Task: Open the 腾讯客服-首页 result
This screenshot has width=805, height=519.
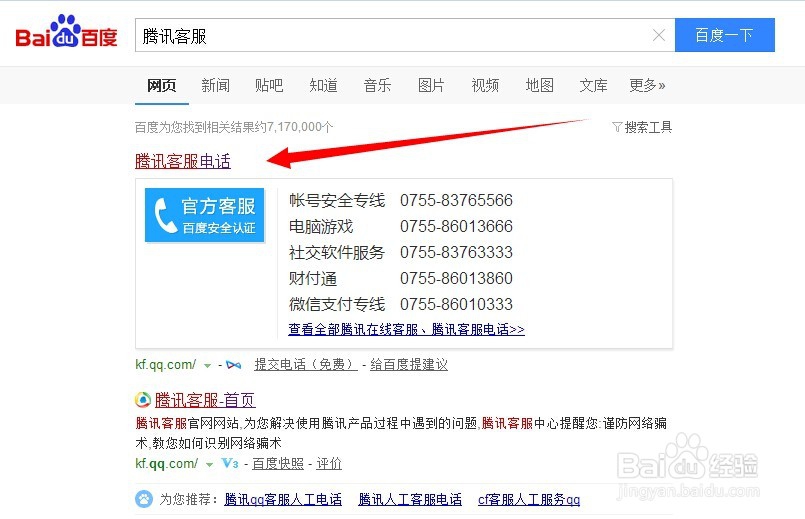Action: (205, 400)
